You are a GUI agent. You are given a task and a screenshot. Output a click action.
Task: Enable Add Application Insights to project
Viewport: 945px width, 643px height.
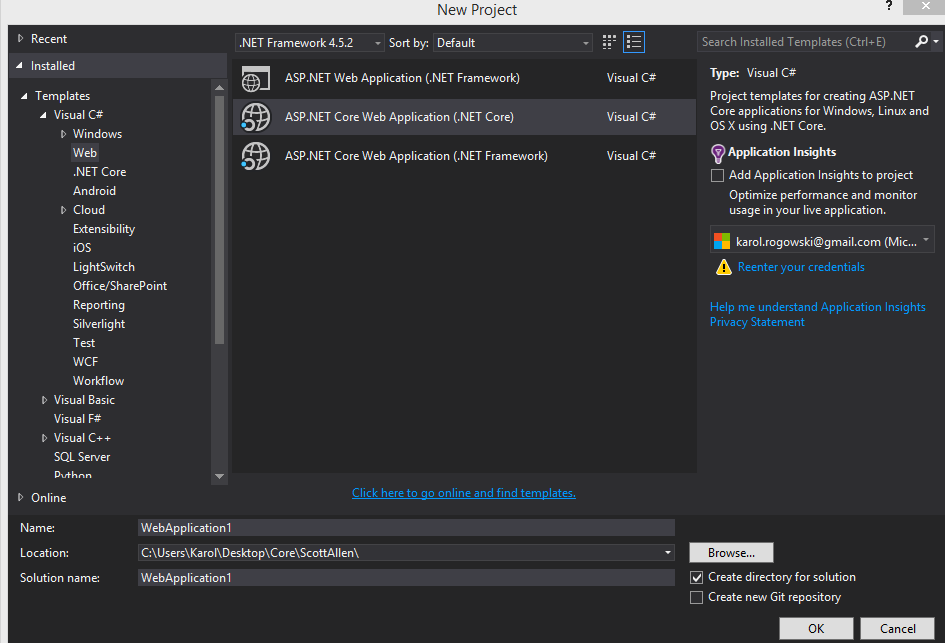[x=715, y=175]
